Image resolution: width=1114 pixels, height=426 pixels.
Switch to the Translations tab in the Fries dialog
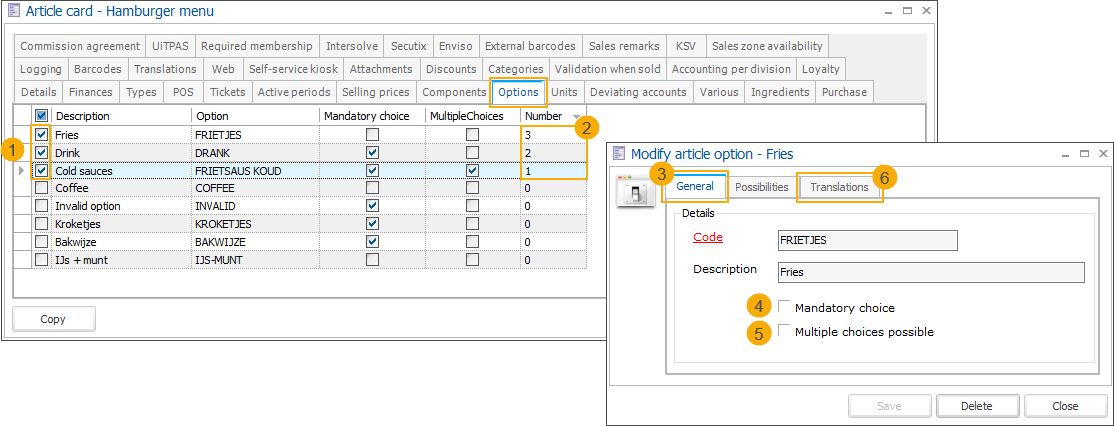840,187
